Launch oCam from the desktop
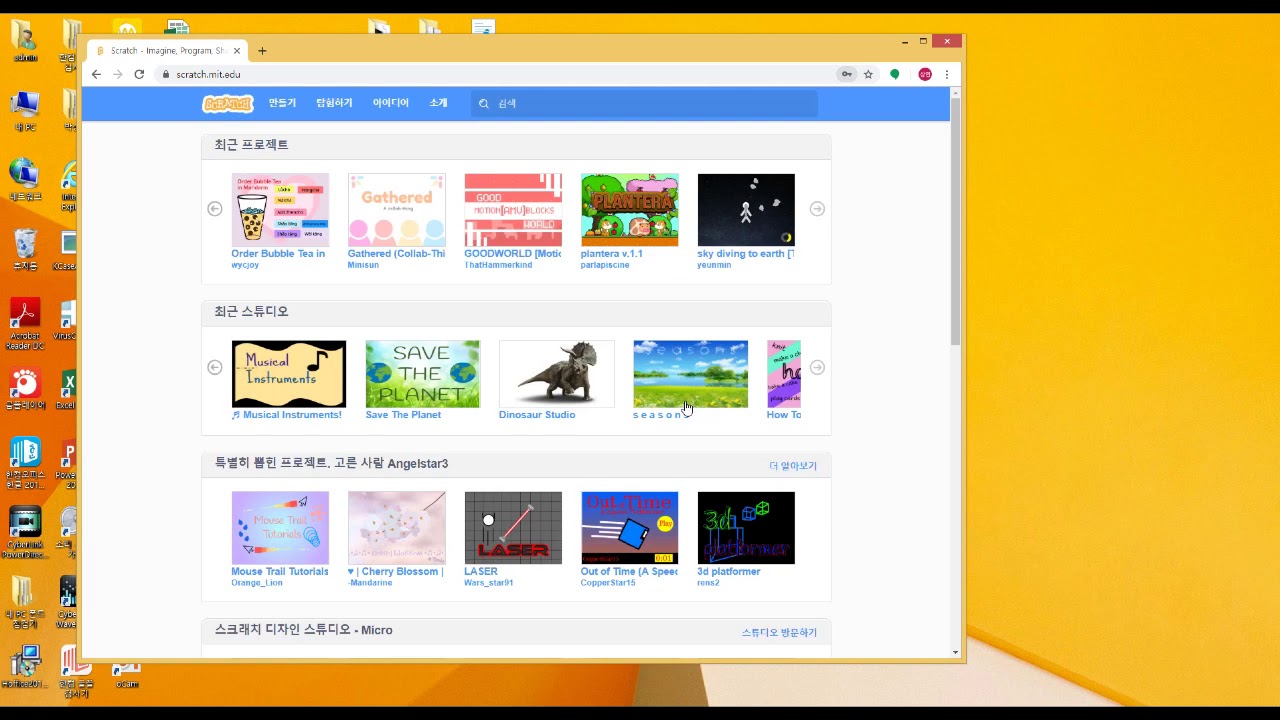This screenshot has height=720, width=1280. (x=126, y=673)
